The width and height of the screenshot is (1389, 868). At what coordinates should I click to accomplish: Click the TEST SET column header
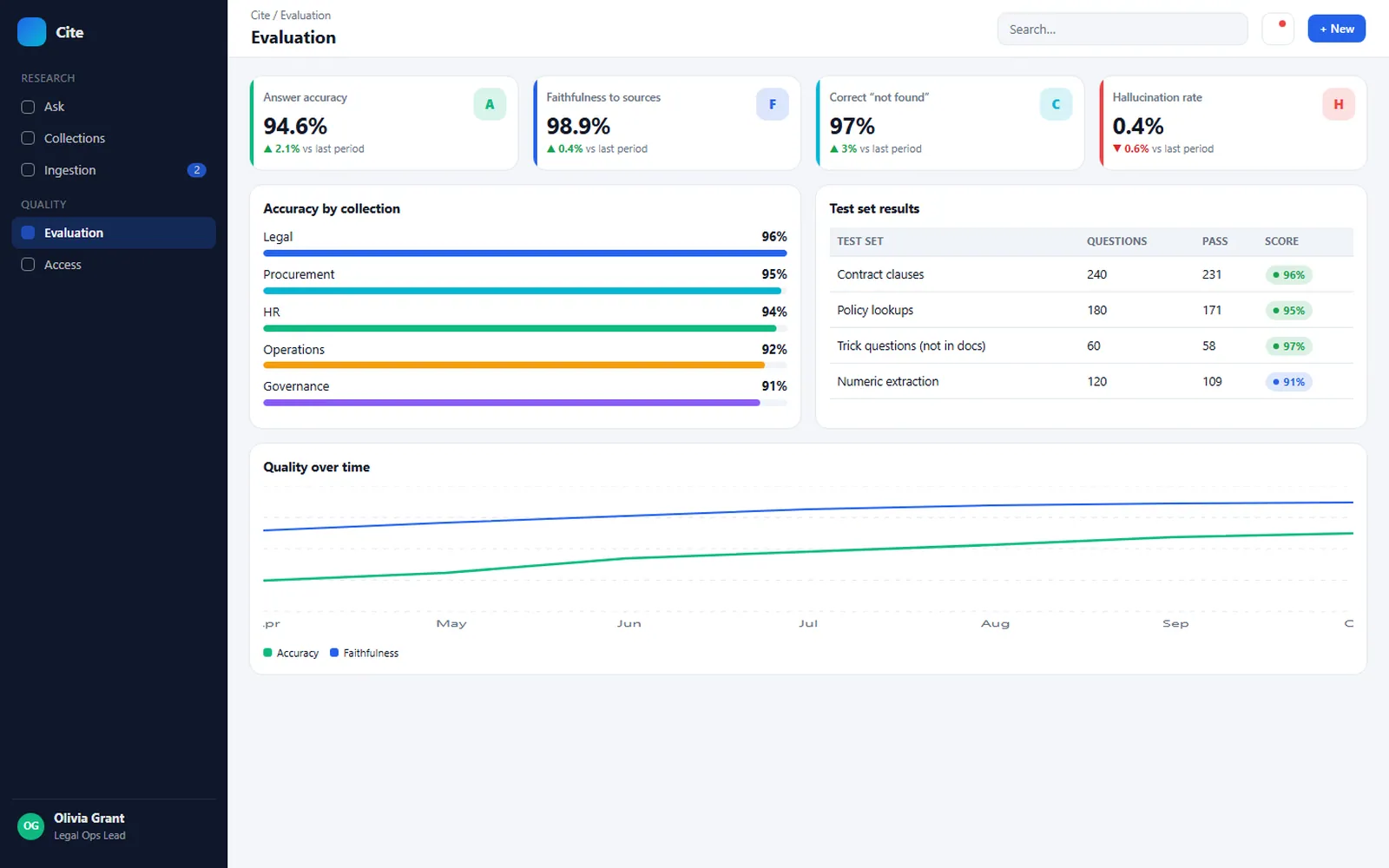tap(859, 241)
